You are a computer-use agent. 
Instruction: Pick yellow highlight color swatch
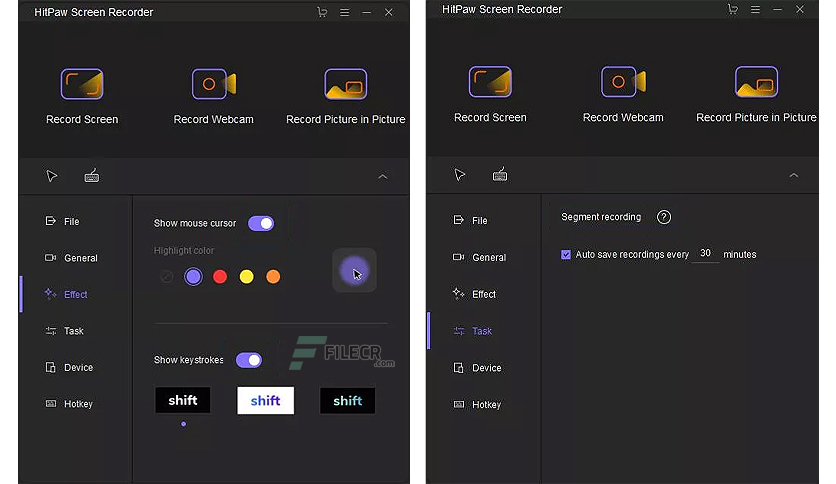(246, 277)
